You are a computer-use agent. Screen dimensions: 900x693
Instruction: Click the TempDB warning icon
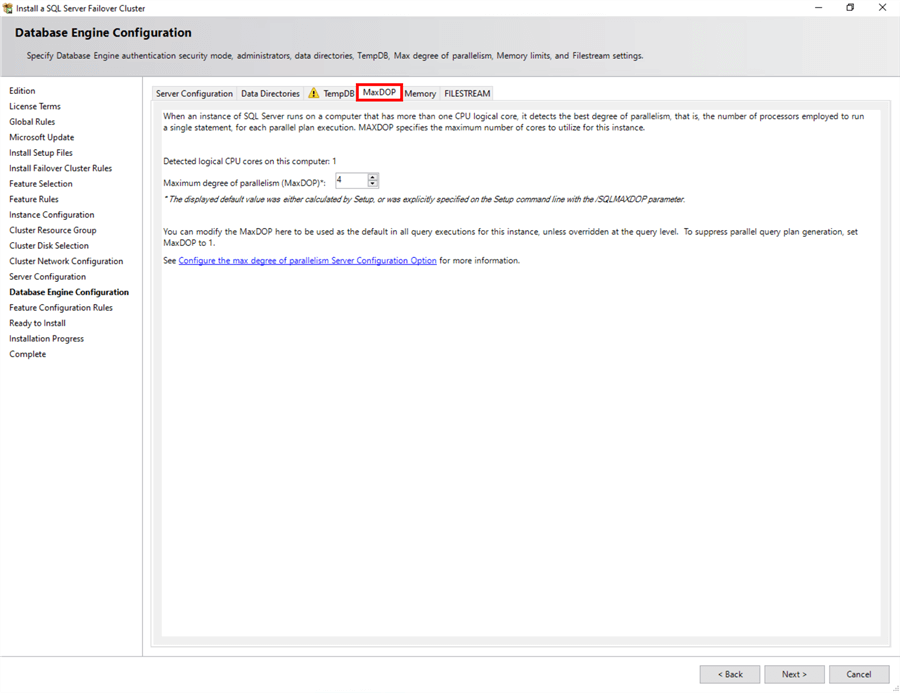point(313,93)
